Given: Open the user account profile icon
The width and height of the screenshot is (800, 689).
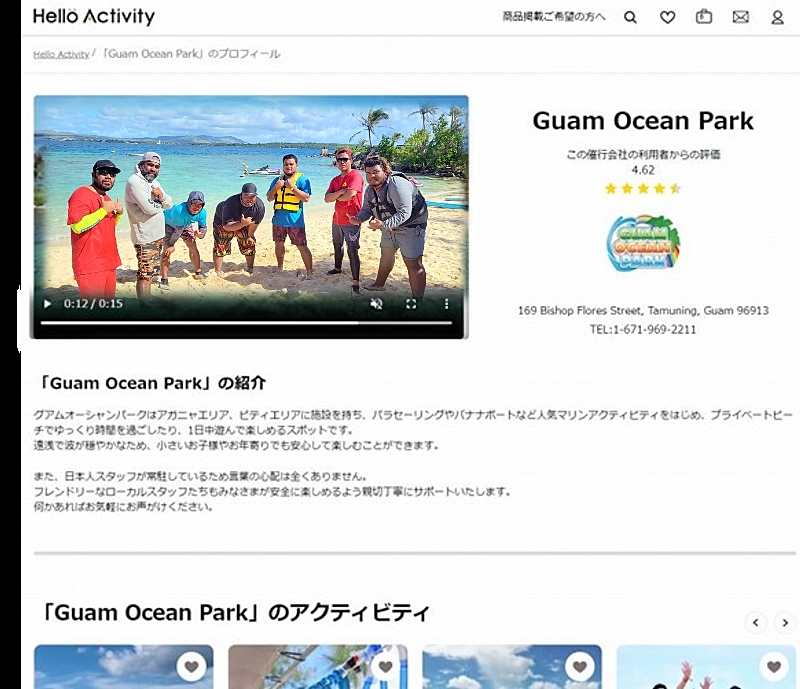Looking at the screenshot, I should (x=777, y=17).
